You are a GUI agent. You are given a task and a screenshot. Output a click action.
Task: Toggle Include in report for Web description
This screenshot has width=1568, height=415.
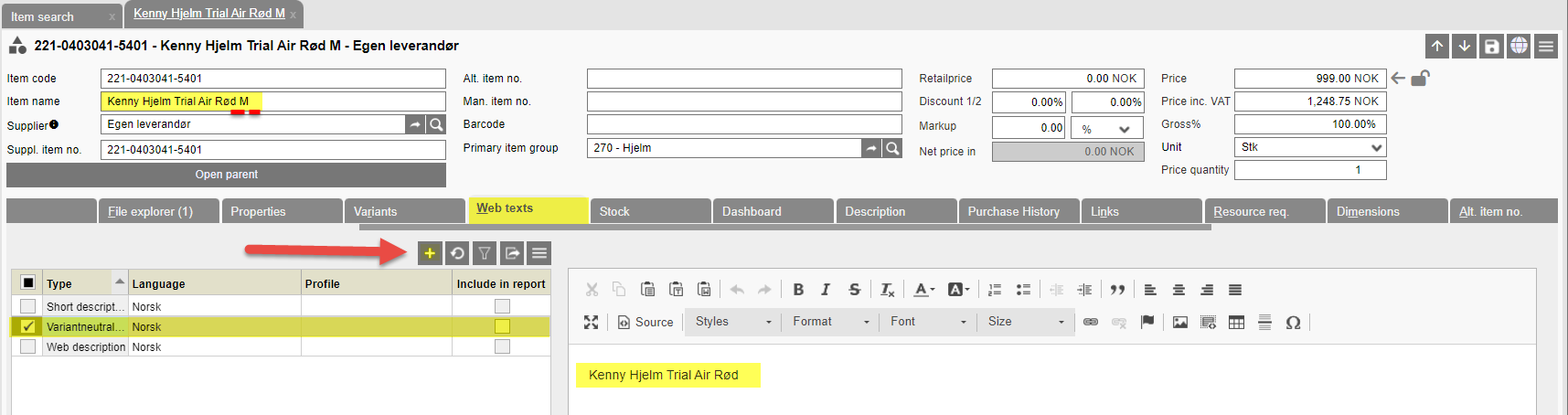[502, 346]
